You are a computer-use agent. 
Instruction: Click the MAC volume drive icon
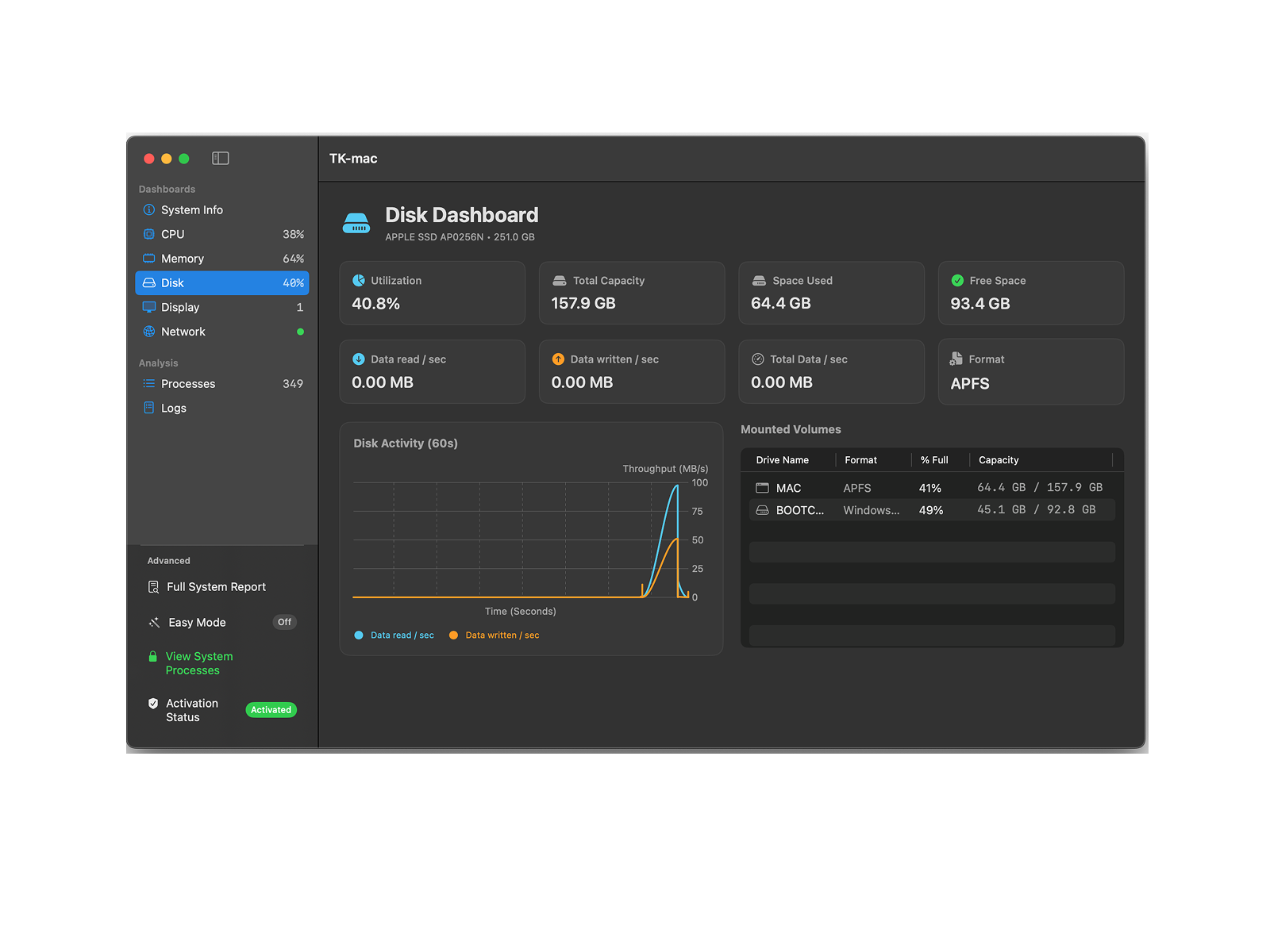(762, 488)
